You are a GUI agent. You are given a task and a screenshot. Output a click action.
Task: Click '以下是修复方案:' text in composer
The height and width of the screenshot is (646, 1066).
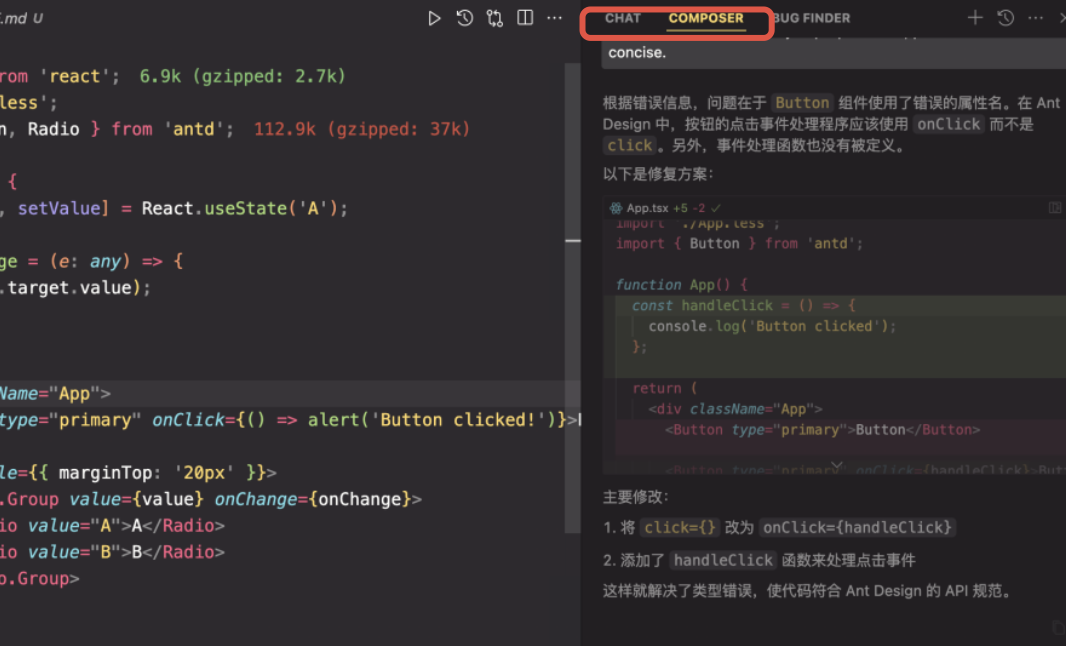point(658,174)
